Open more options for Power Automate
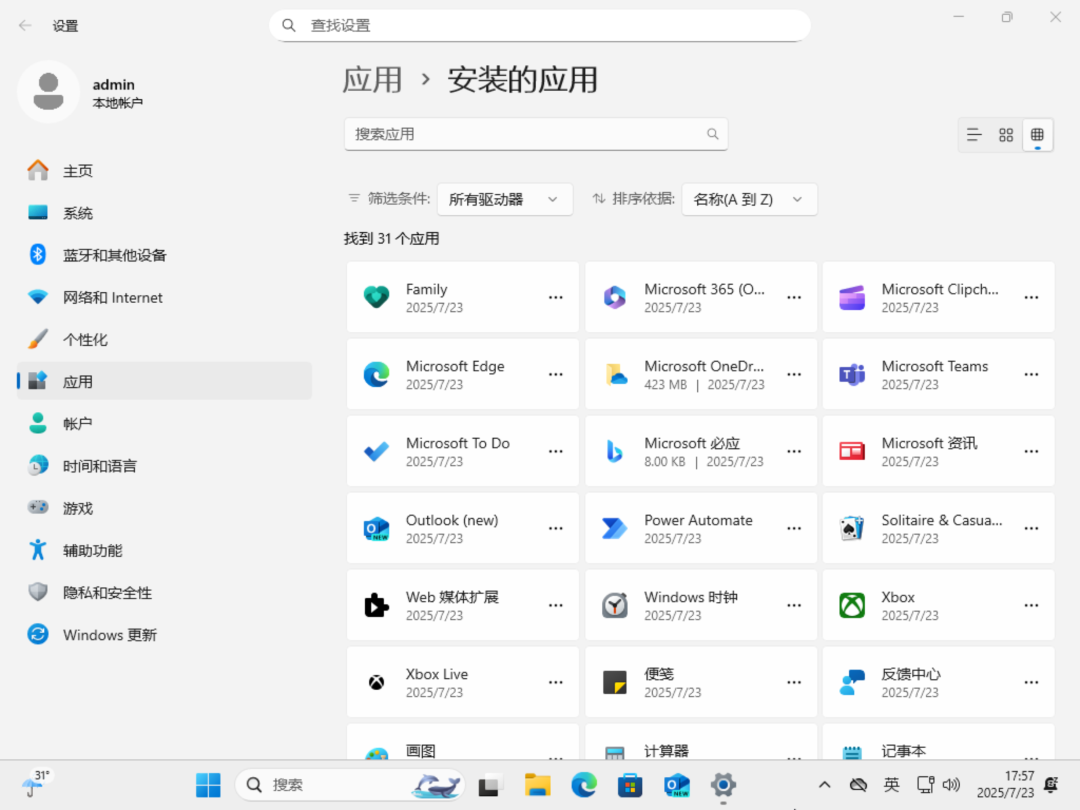 (793, 528)
